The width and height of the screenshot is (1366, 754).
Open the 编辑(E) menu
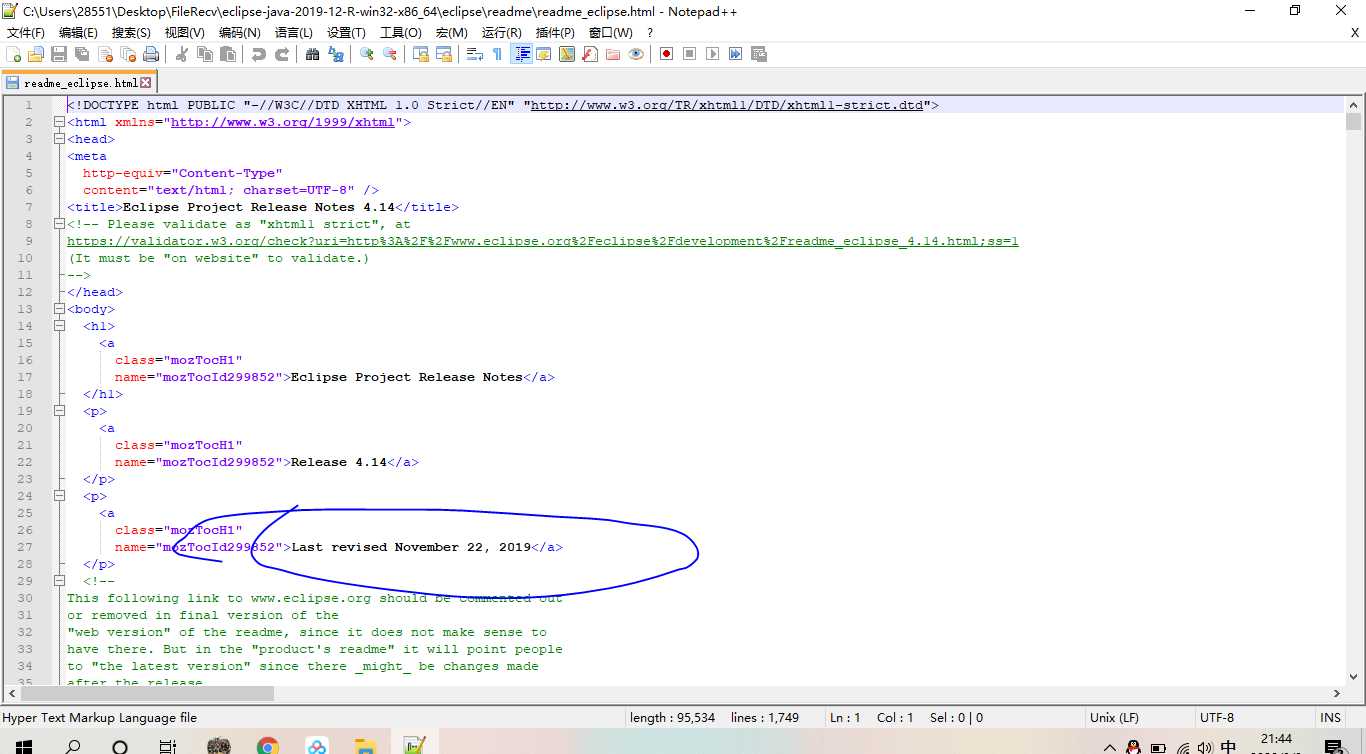point(78,33)
